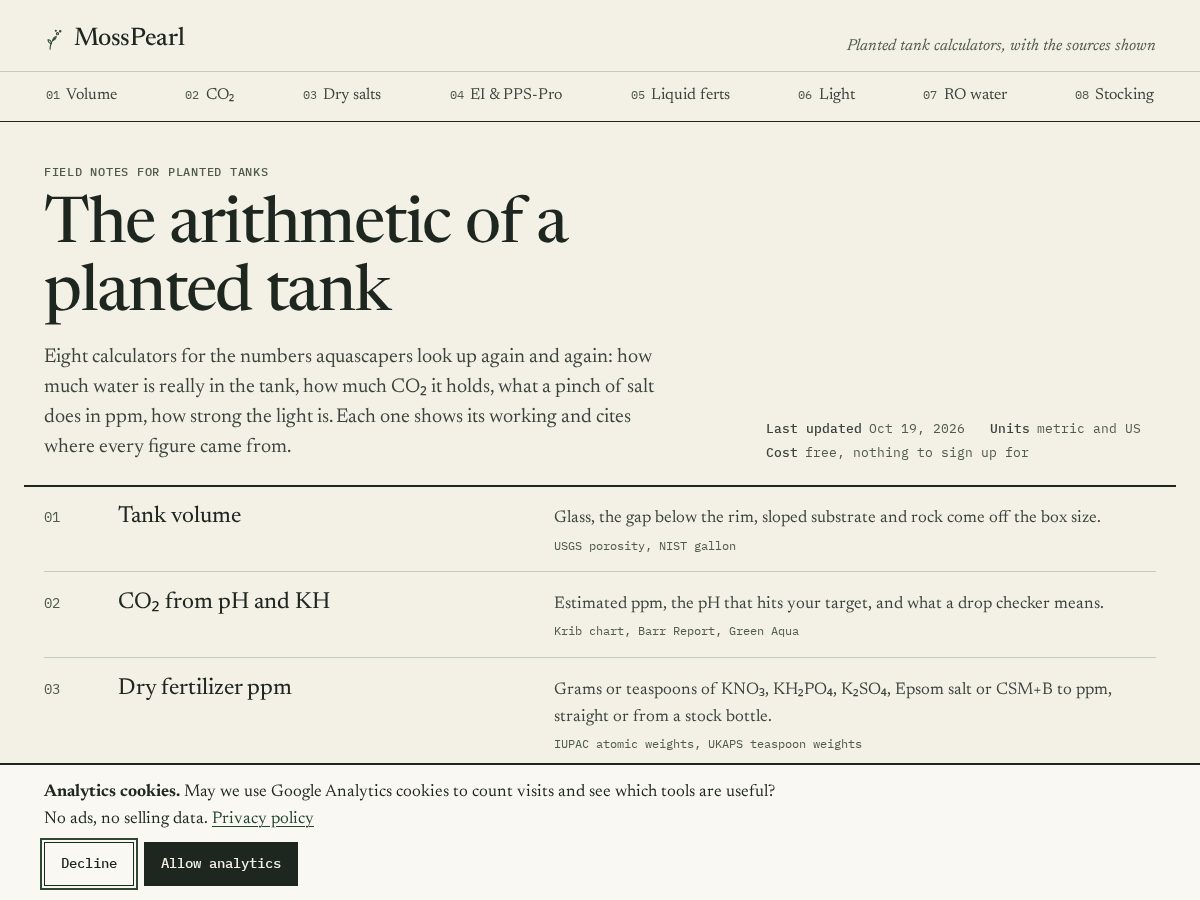This screenshot has width=1200, height=900.
Task: Click the 'Analytics cookies.' bold banner text
Action: coord(112,791)
